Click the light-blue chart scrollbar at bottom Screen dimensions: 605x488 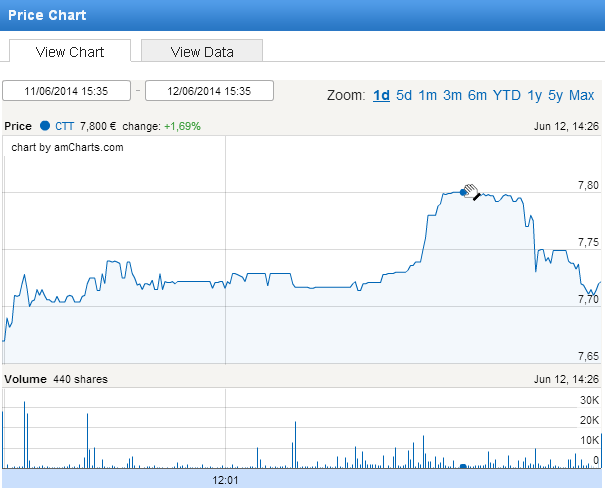point(300,480)
